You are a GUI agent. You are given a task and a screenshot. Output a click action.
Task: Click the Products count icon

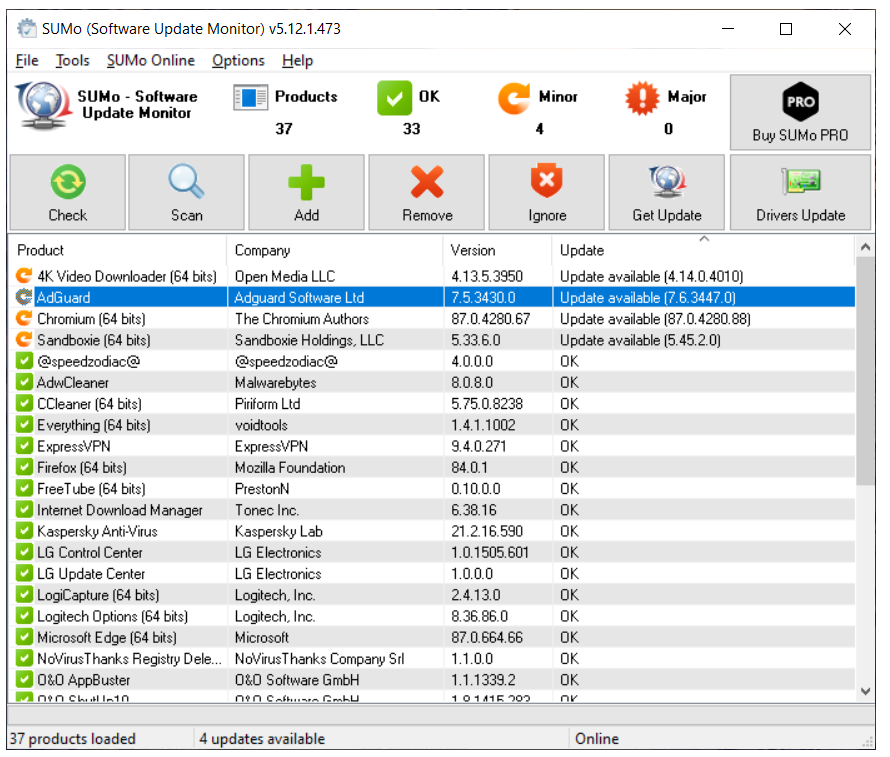pos(250,98)
